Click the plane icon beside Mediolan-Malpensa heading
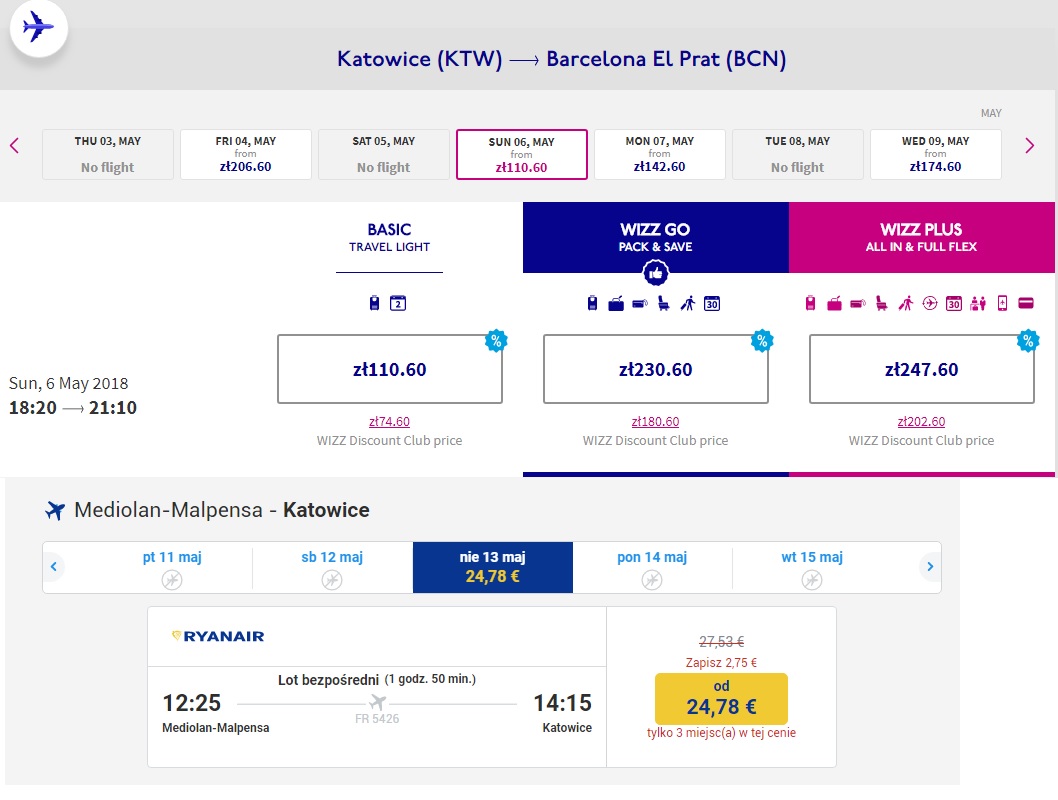The image size is (1058, 800). [x=55, y=511]
